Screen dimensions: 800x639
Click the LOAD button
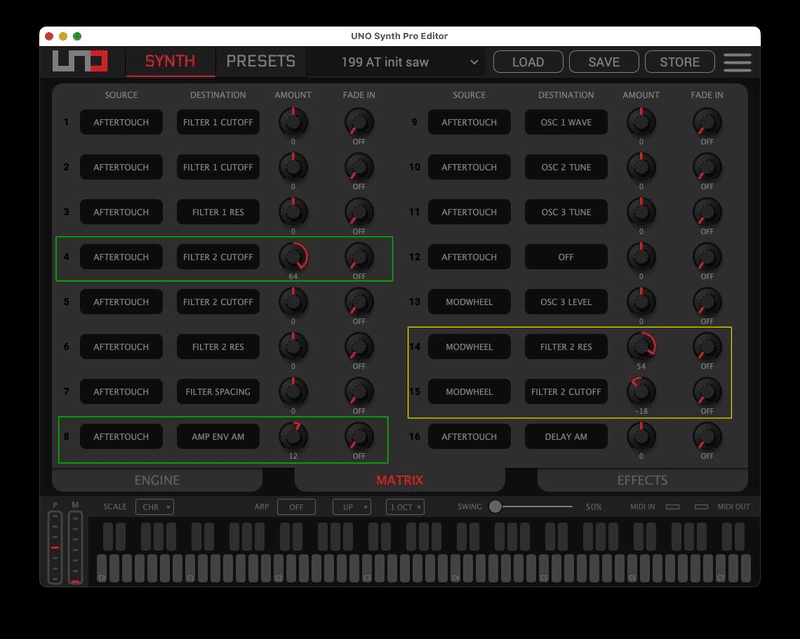coord(528,62)
